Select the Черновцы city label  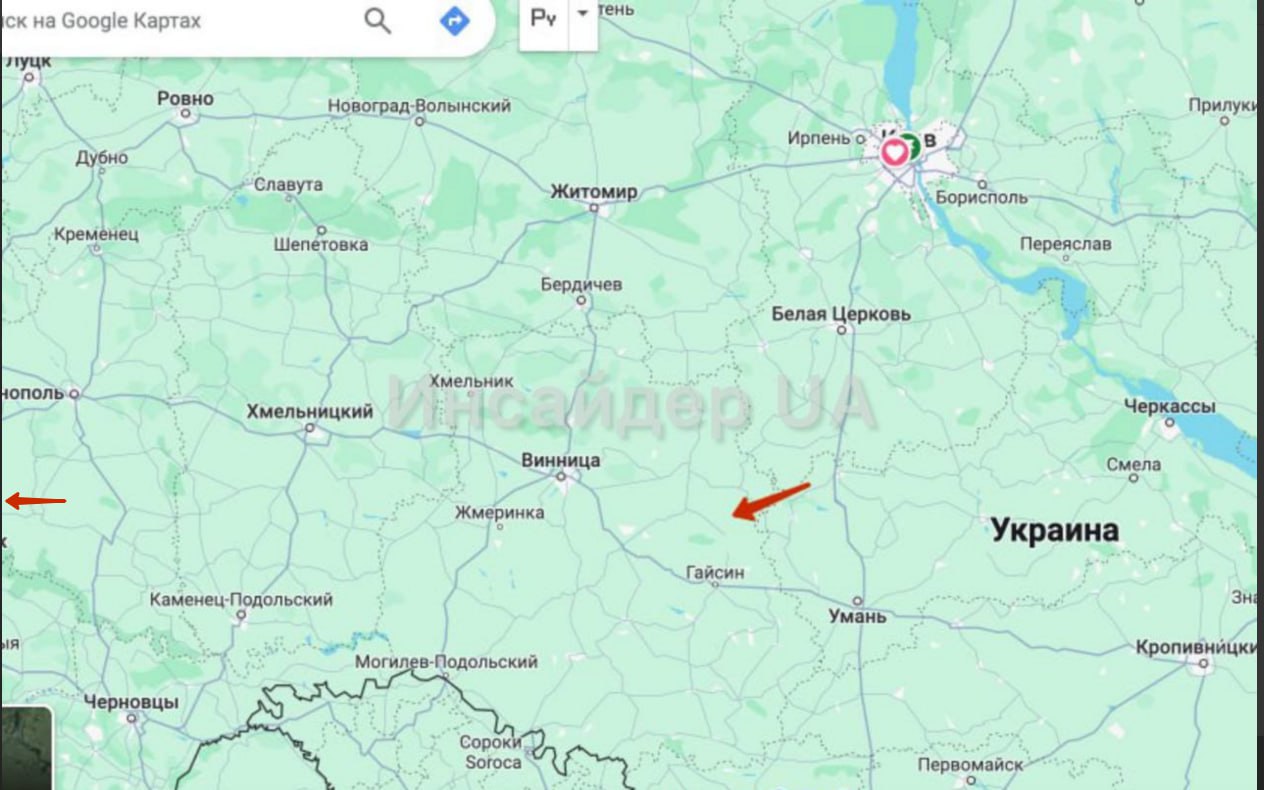[131, 703]
